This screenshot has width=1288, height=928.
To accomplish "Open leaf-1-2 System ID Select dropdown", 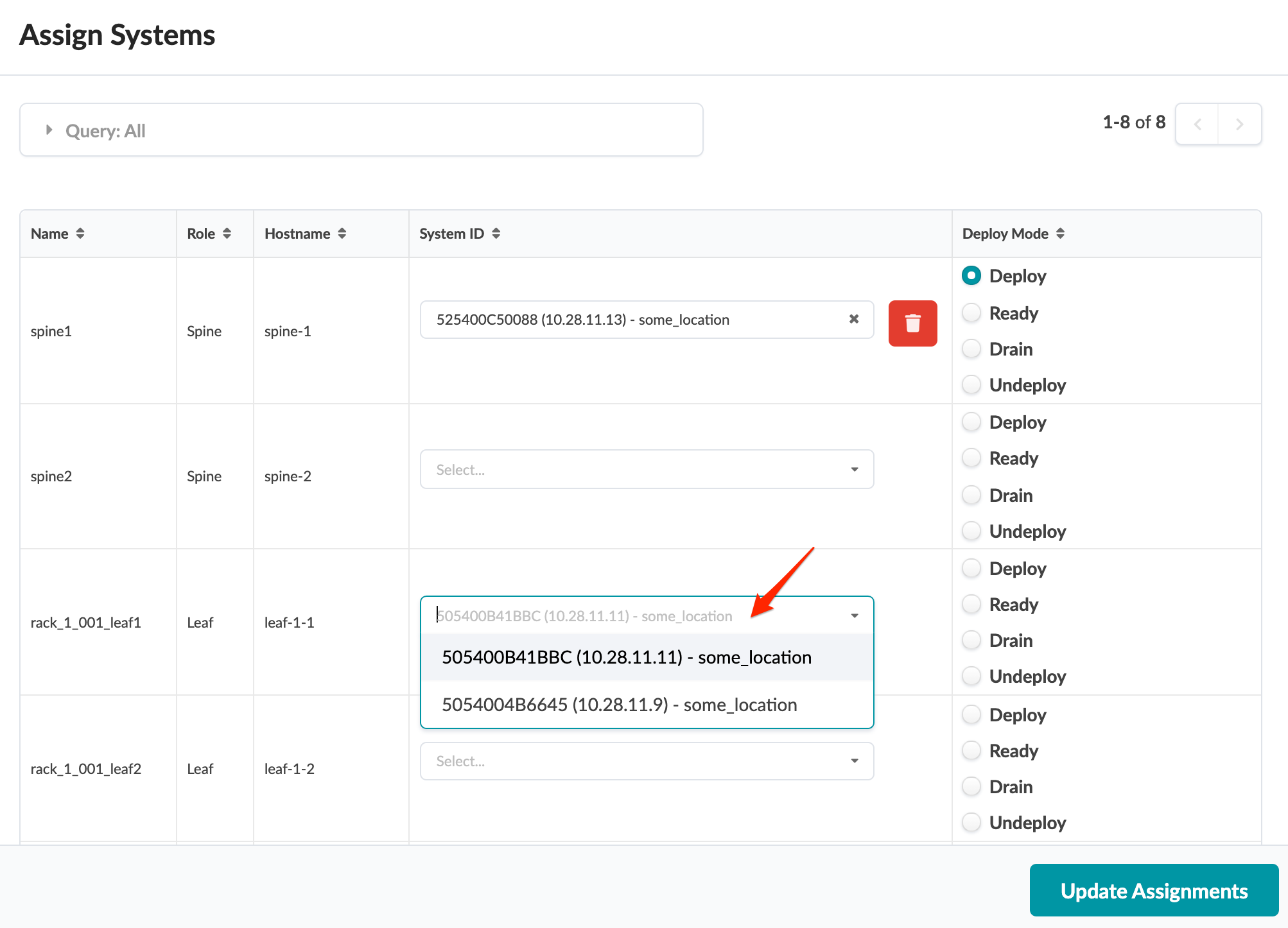I will point(647,761).
